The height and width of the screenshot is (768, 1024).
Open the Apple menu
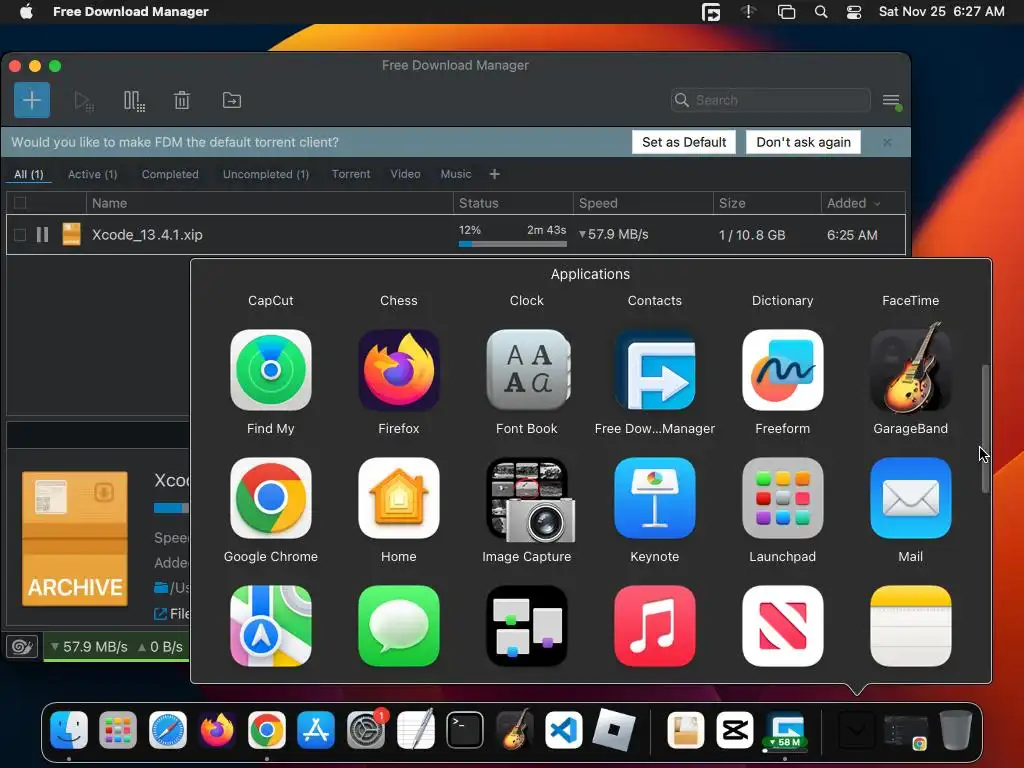coord(26,12)
